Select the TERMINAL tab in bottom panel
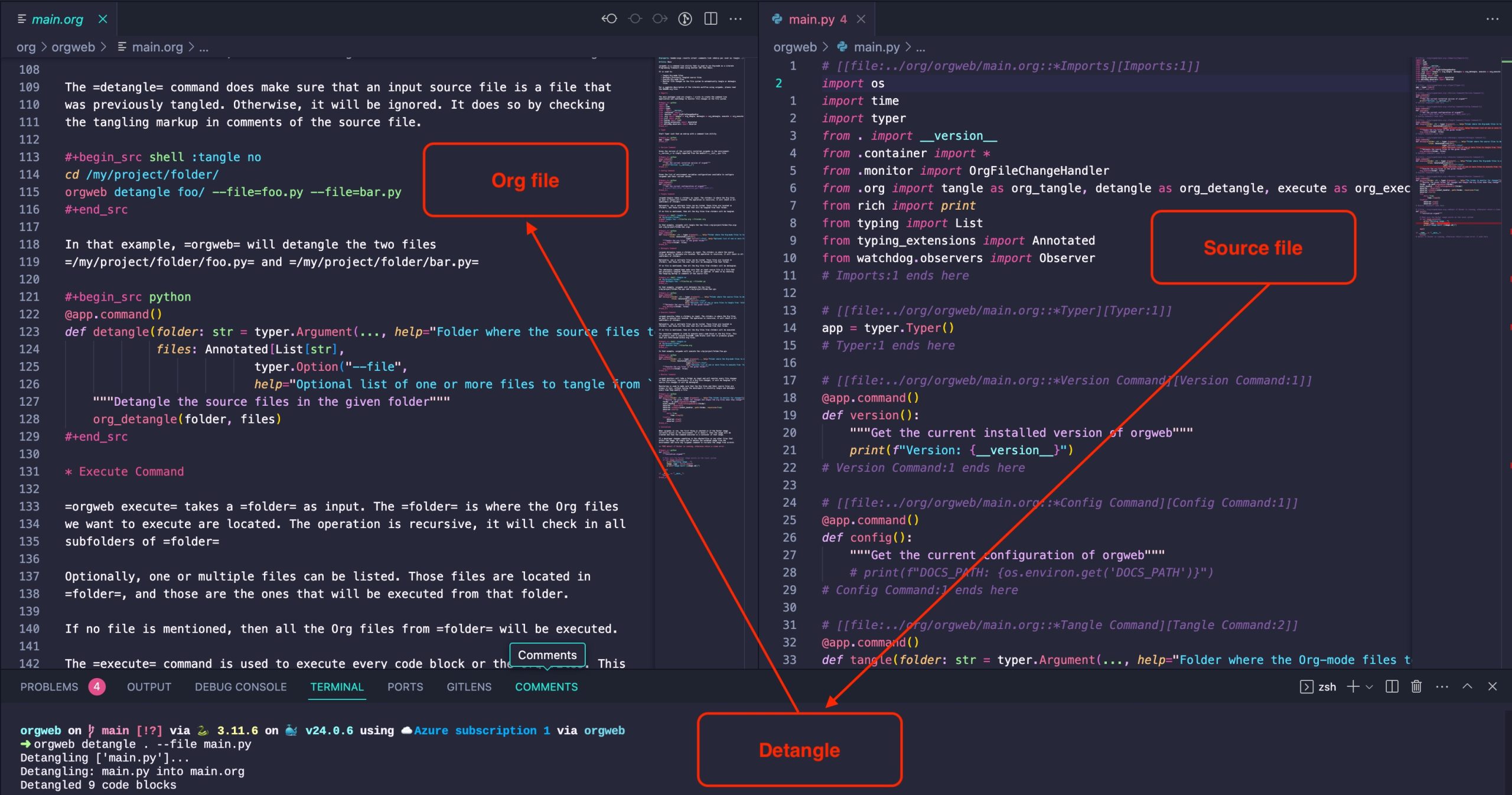The image size is (1512, 795). (x=337, y=687)
